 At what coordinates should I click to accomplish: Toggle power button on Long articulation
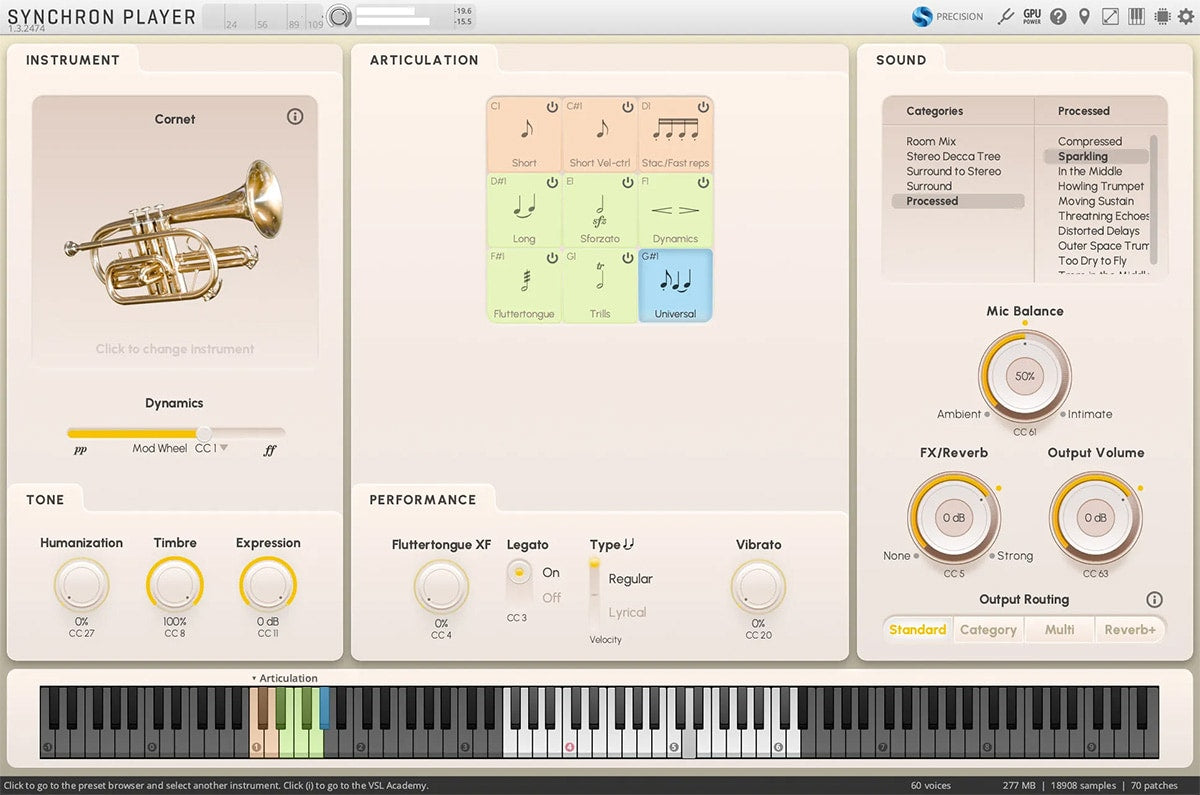pos(551,183)
